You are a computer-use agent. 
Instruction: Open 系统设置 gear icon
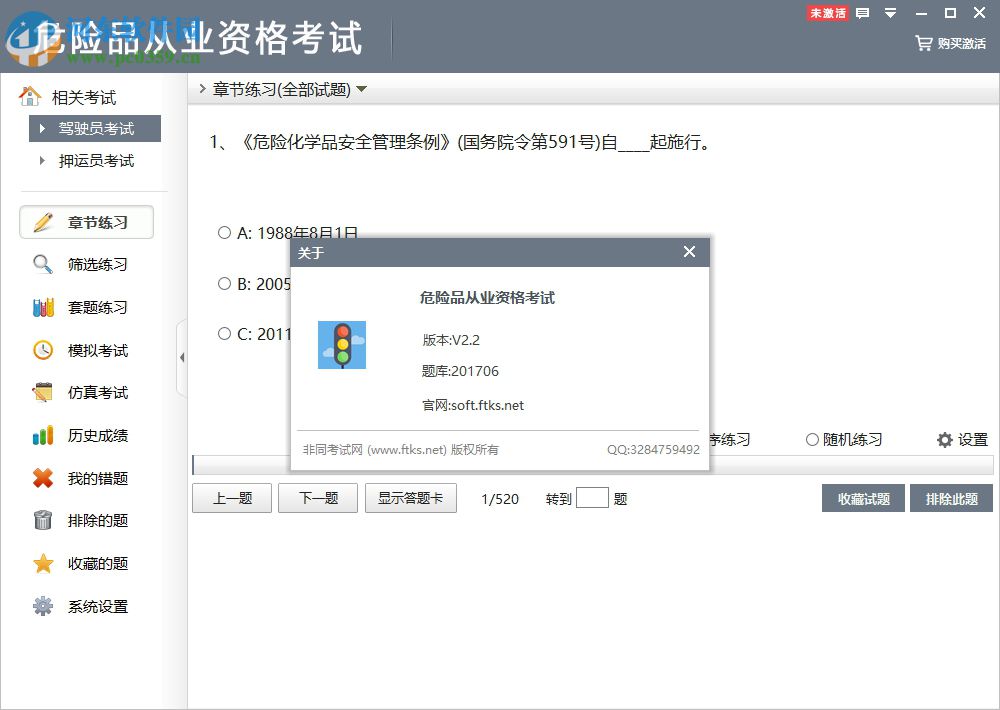coord(42,606)
